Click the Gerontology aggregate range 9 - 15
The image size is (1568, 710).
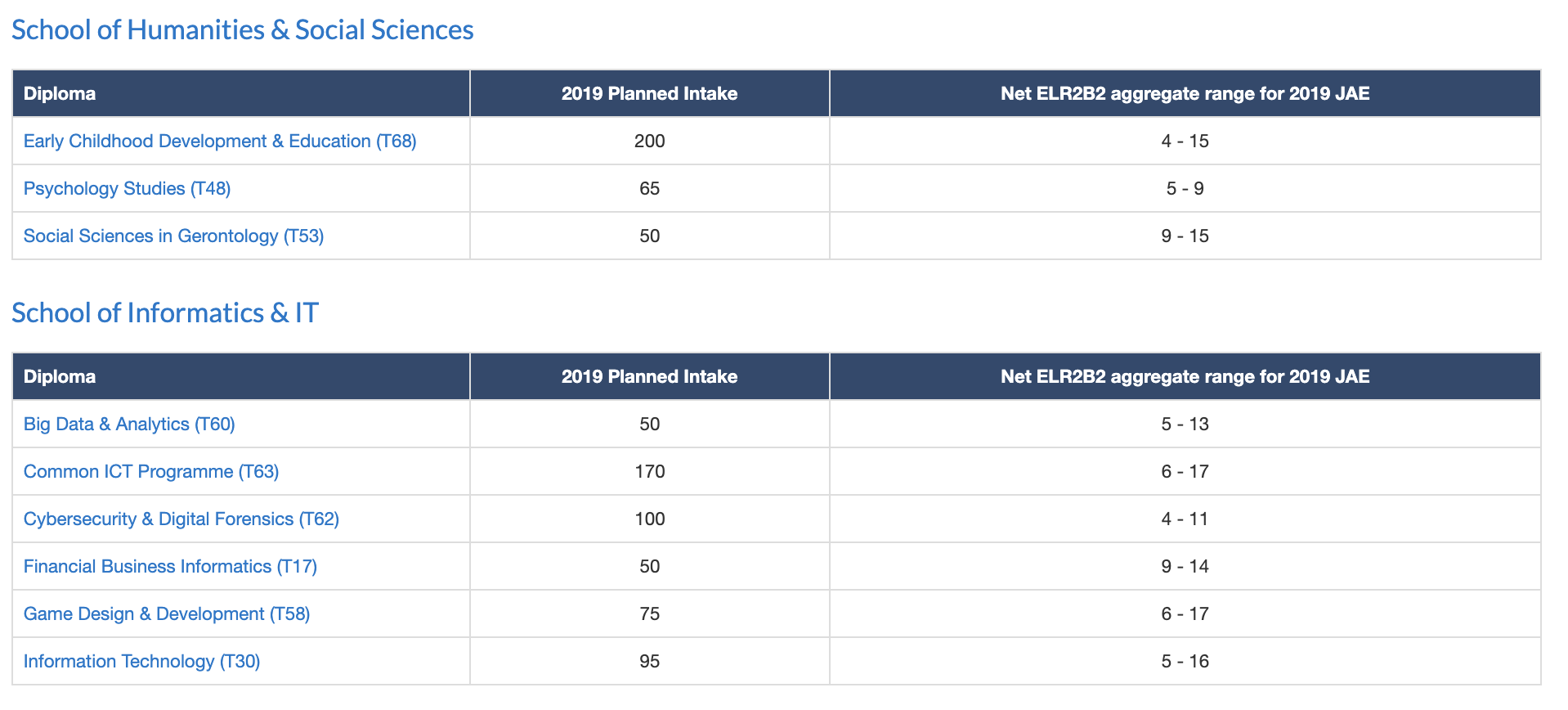point(1185,236)
